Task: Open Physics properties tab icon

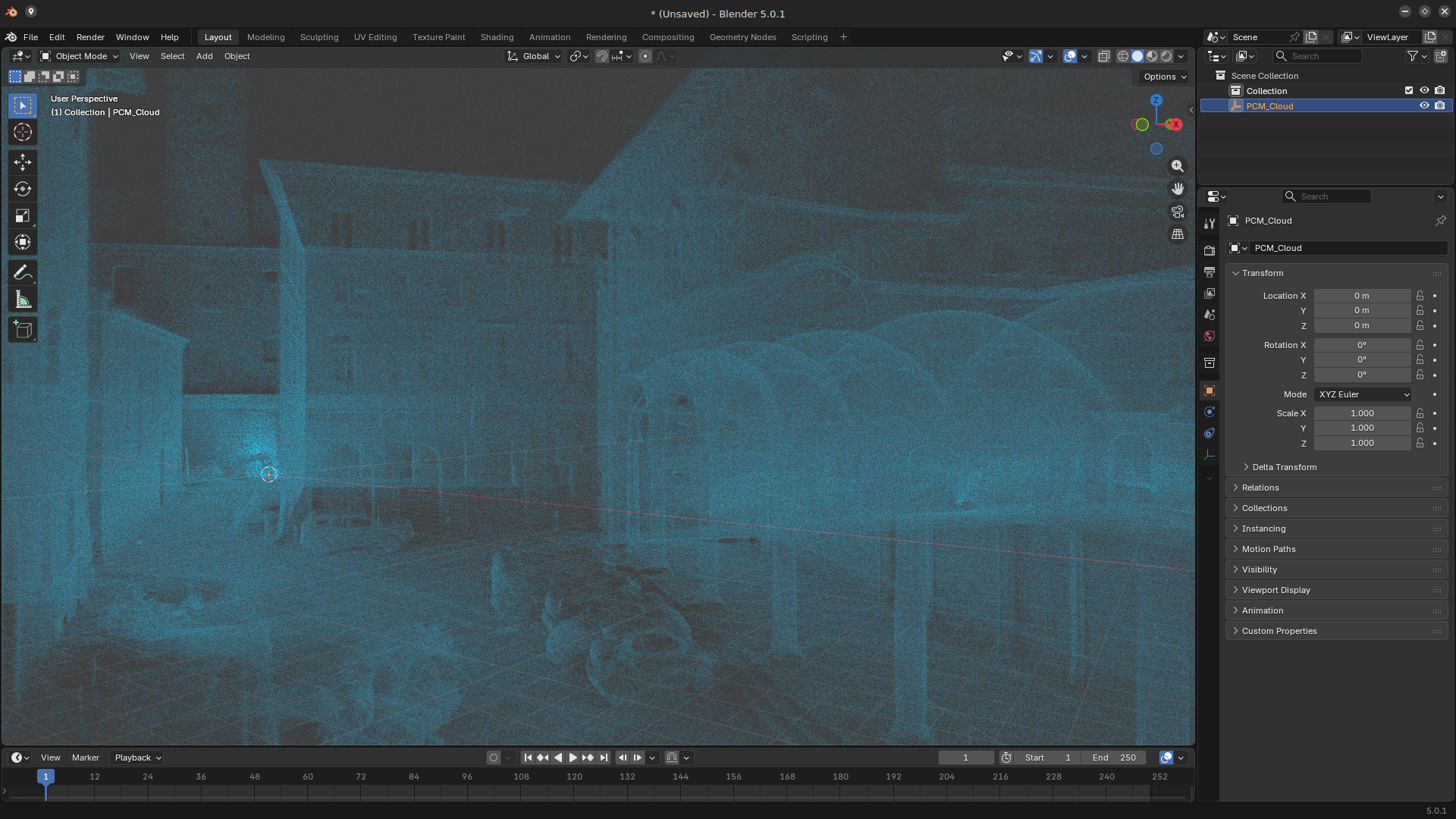Action: pyautogui.click(x=1210, y=412)
